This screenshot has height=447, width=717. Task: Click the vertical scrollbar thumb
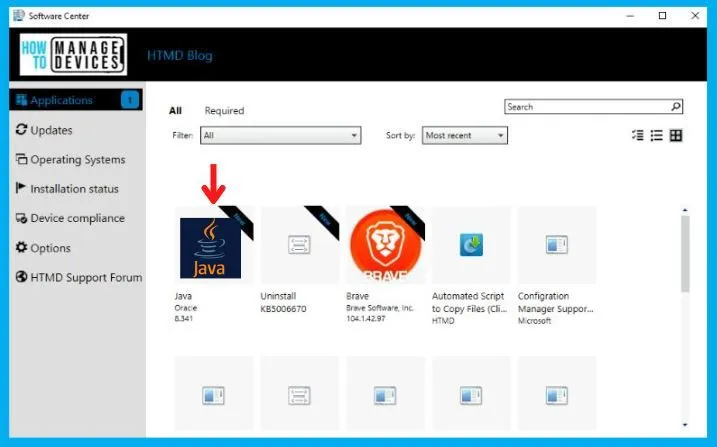point(685,254)
